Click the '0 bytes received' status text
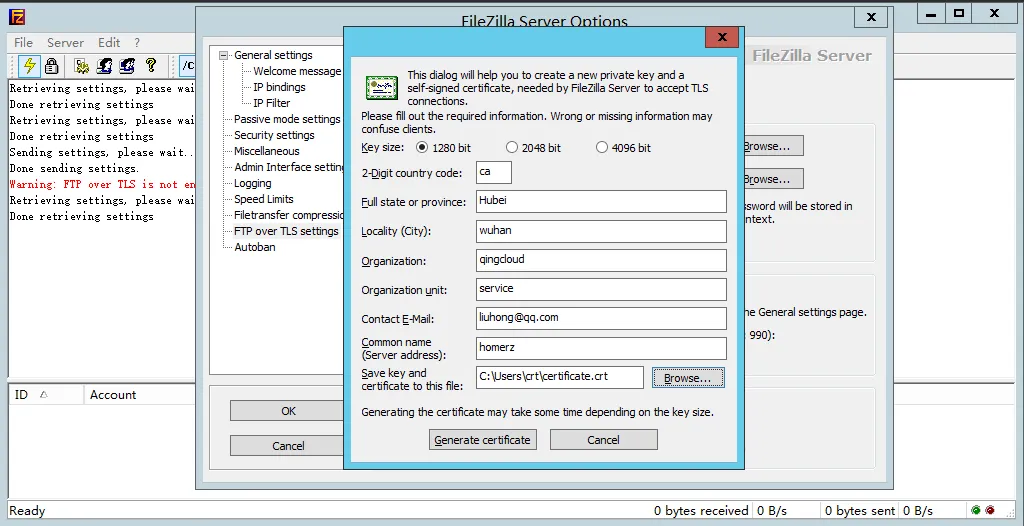 click(x=701, y=511)
